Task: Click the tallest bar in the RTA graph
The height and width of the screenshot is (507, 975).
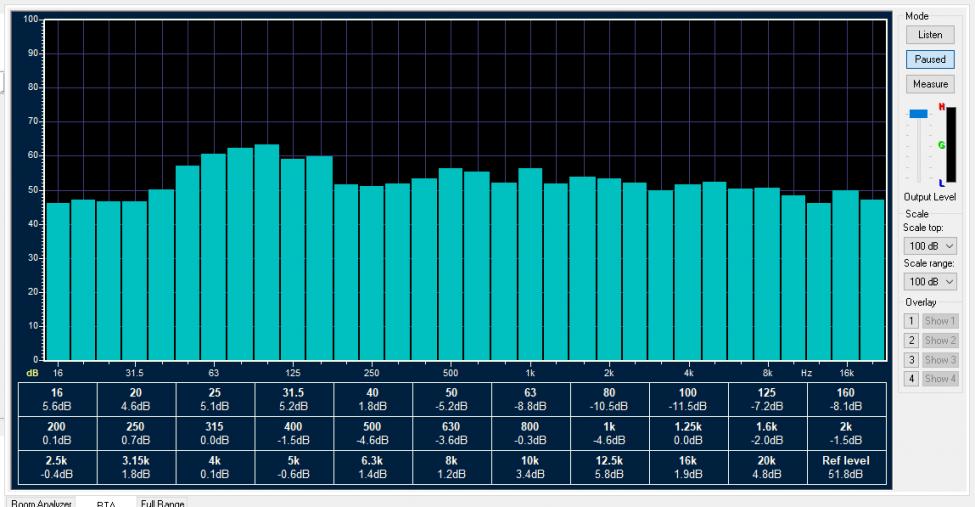Action: coord(267,252)
